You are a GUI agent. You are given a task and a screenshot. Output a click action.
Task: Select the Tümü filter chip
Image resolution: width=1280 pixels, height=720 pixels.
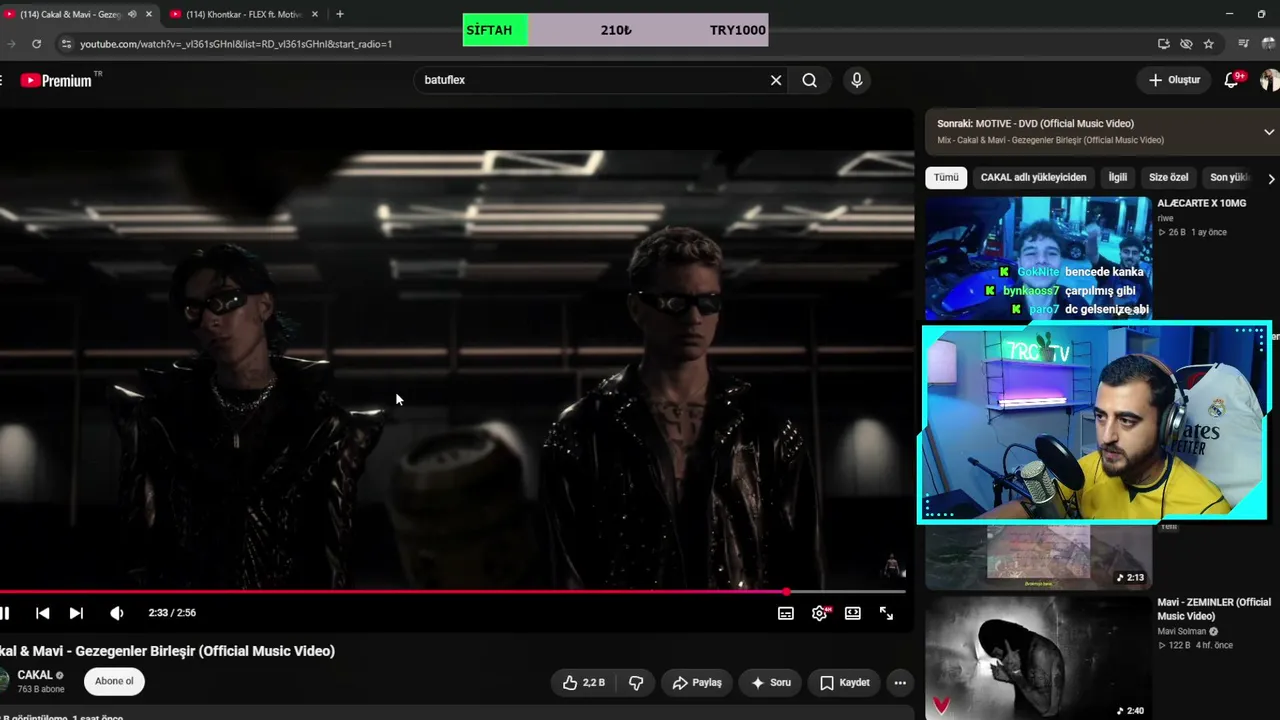pyautogui.click(x=946, y=178)
